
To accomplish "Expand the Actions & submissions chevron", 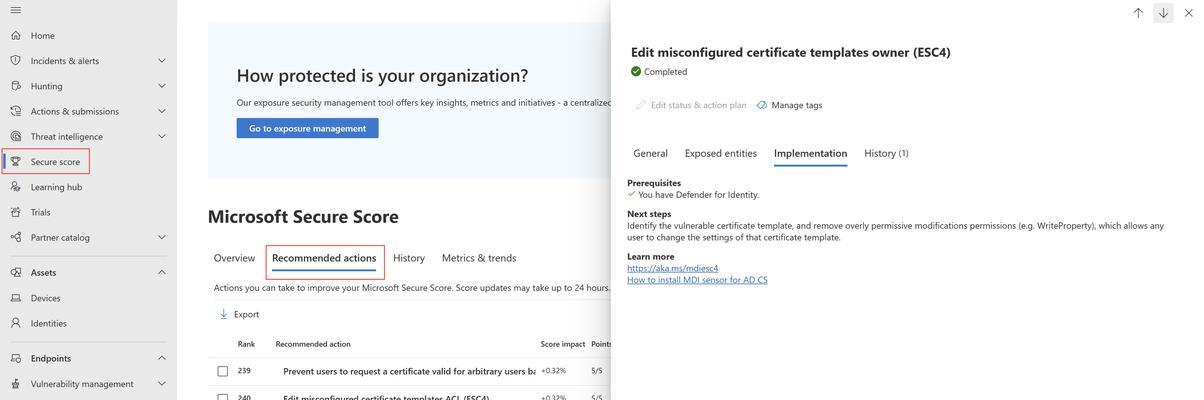I will click(162, 111).
